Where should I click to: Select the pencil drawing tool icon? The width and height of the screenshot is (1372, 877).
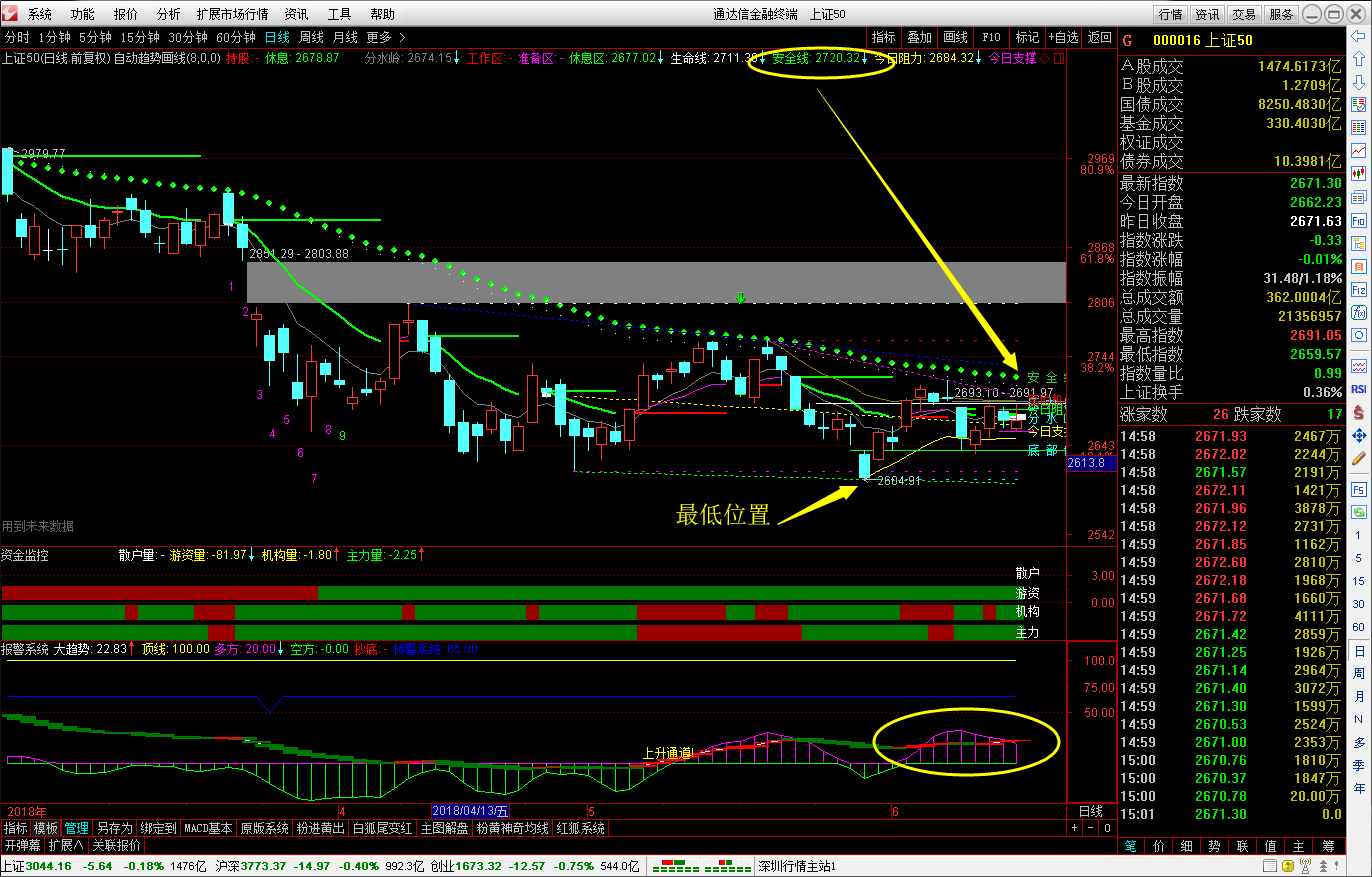(x=1359, y=459)
